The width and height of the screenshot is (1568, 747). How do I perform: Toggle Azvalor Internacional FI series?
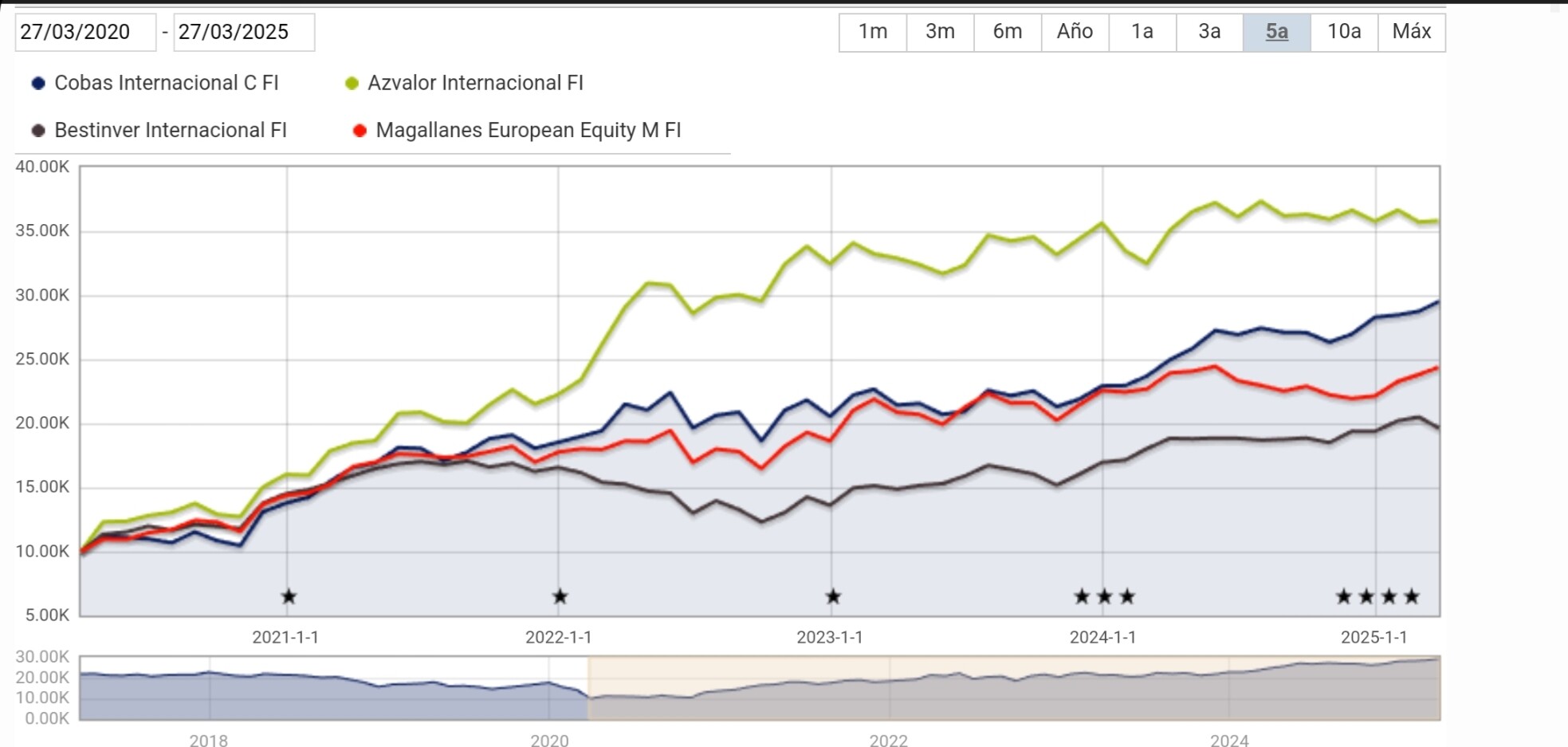point(464,83)
